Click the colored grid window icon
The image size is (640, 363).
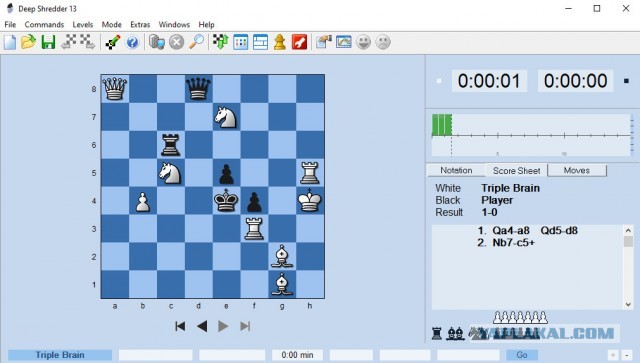(240, 42)
